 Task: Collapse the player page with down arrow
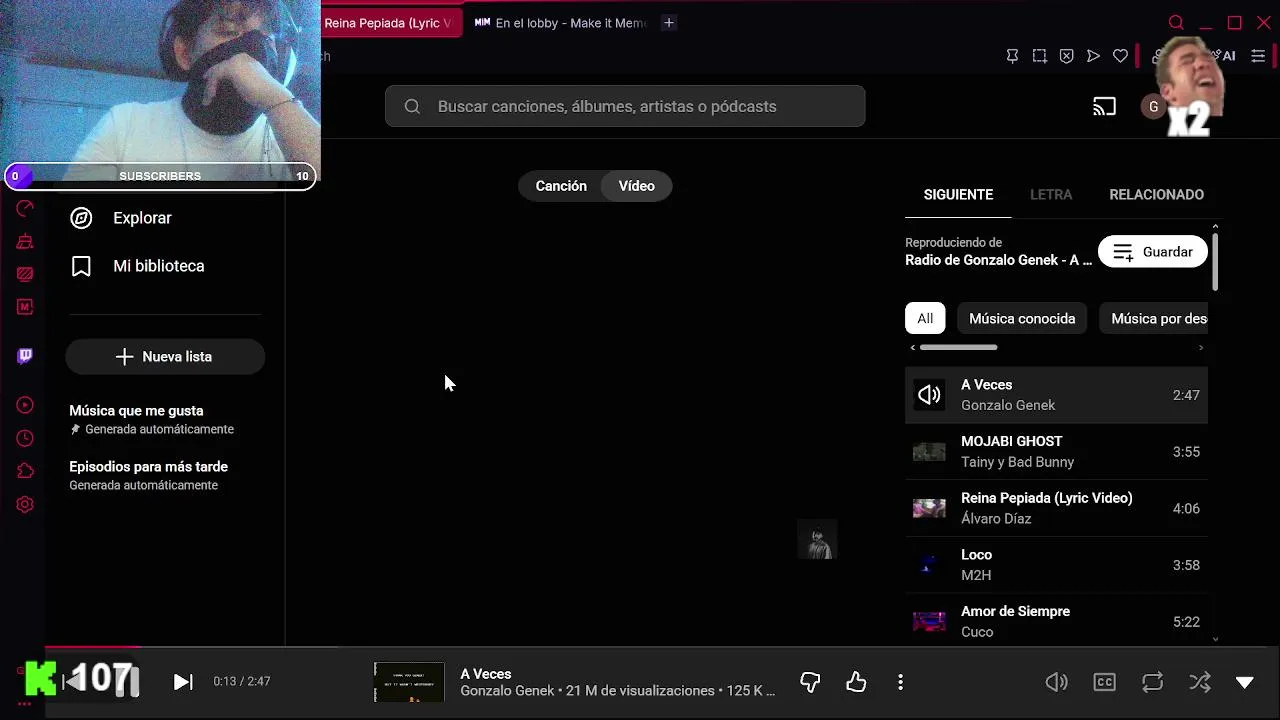tap(1244, 682)
